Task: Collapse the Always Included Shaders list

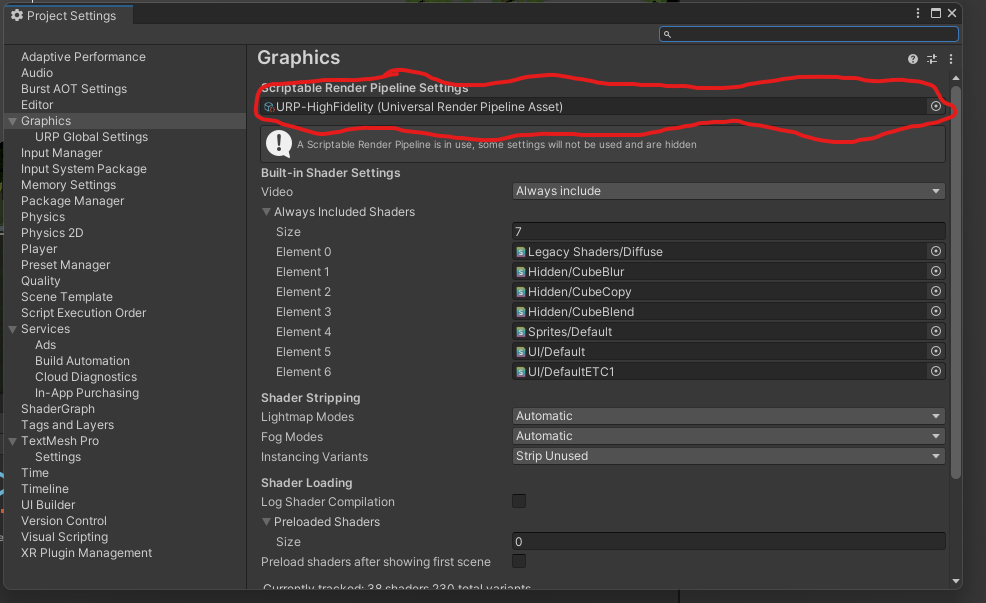Action: point(267,211)
